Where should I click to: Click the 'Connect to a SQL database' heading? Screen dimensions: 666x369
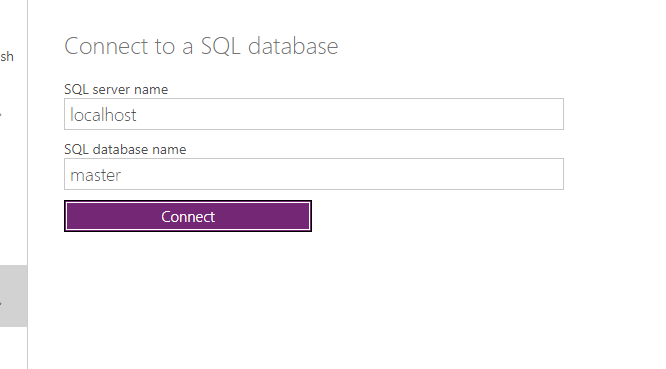point(201,46)
